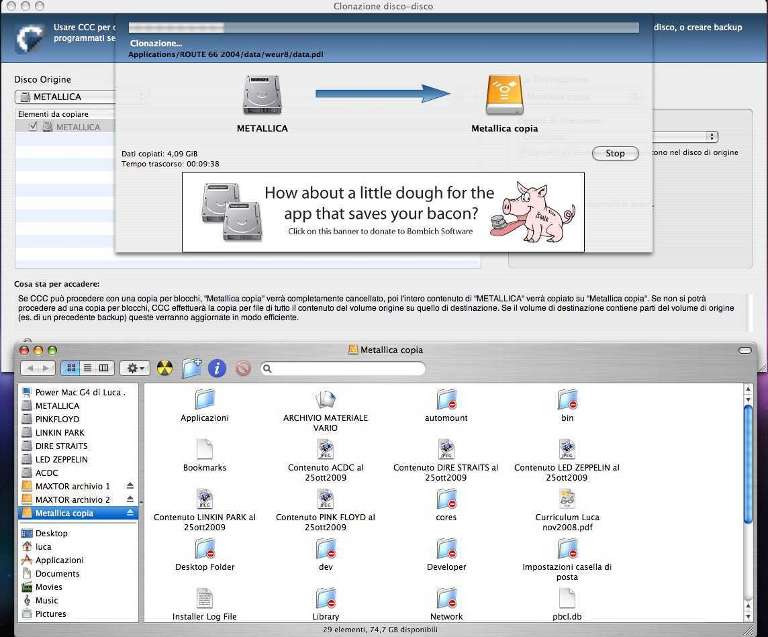Select Contenuto LED ZEPPELIN al 25ott2009 image
The height and width of the screenshot is (637, 768).
[x=567, y=449]
